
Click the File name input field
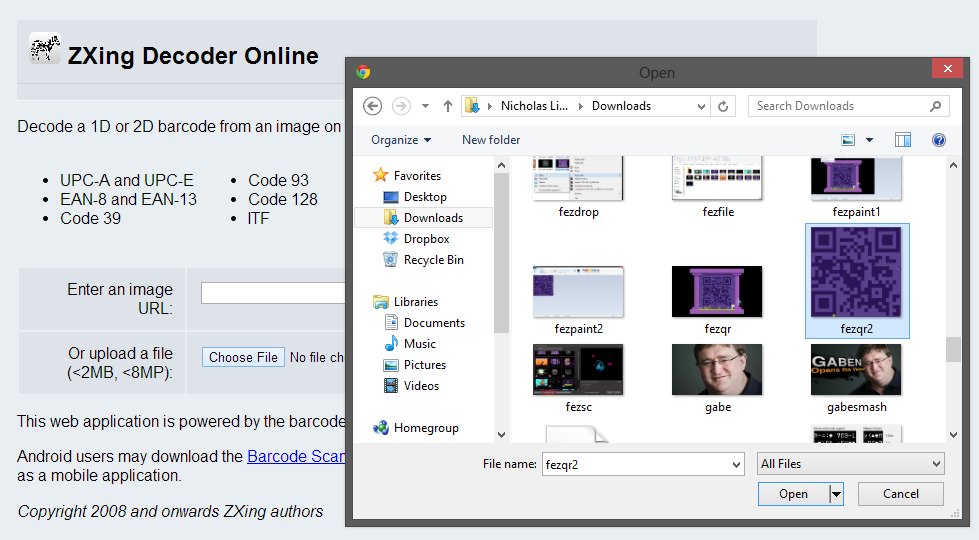[x=636, y=464]
